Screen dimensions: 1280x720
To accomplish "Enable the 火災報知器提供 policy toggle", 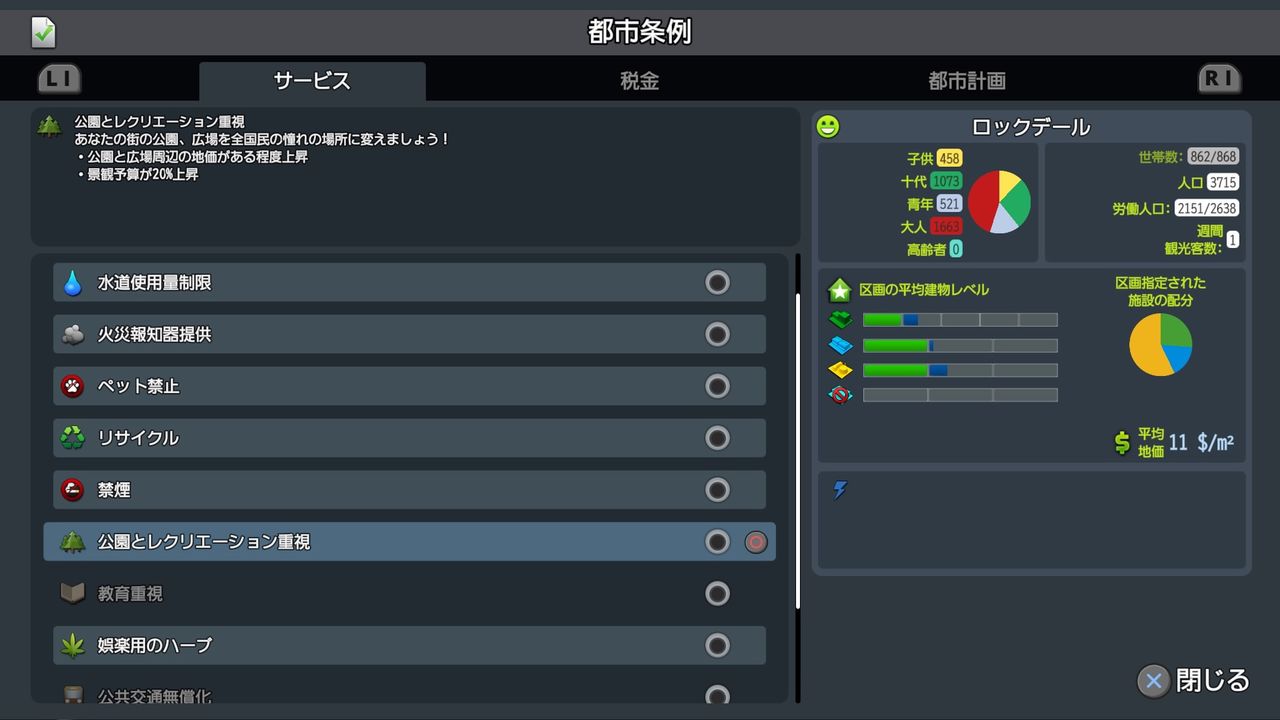I will point(718,335).
